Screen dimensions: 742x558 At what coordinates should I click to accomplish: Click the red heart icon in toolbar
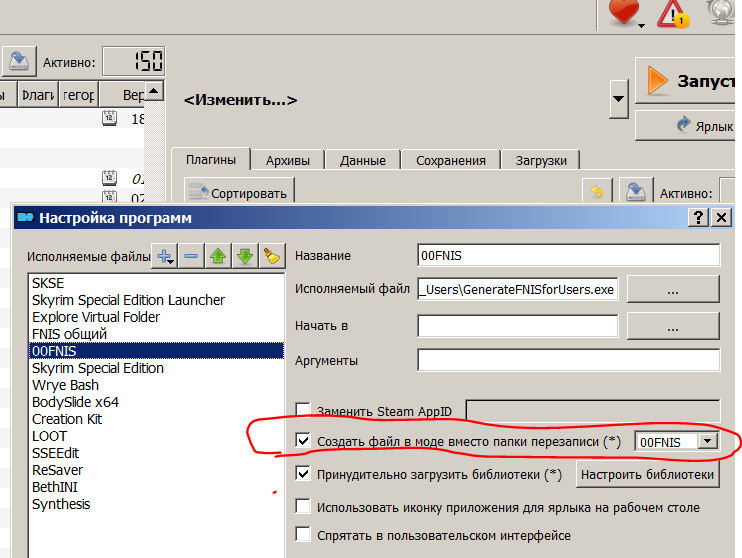(623, 13)
